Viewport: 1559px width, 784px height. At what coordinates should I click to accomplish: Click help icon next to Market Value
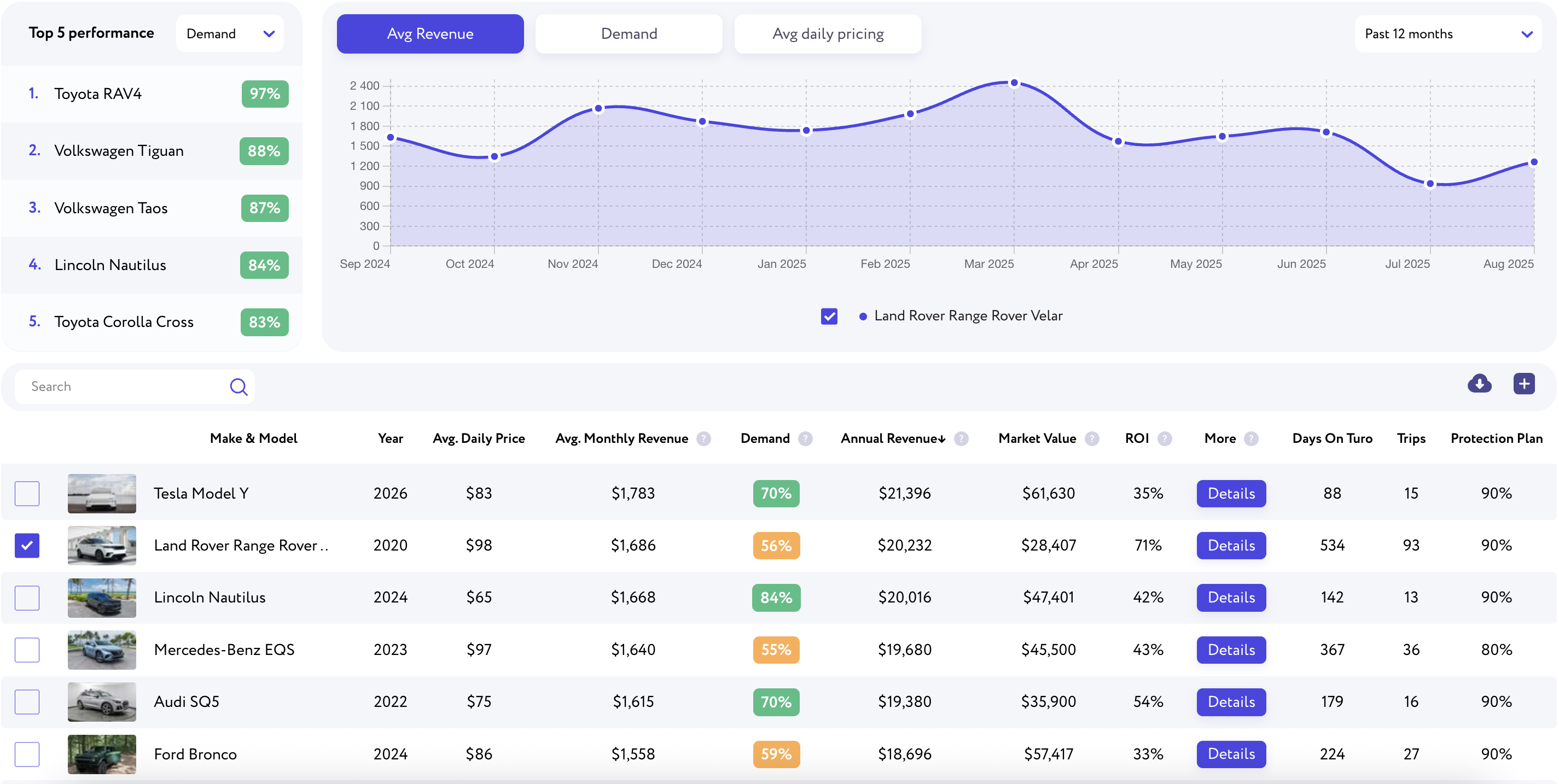(x=1092, y=438)
